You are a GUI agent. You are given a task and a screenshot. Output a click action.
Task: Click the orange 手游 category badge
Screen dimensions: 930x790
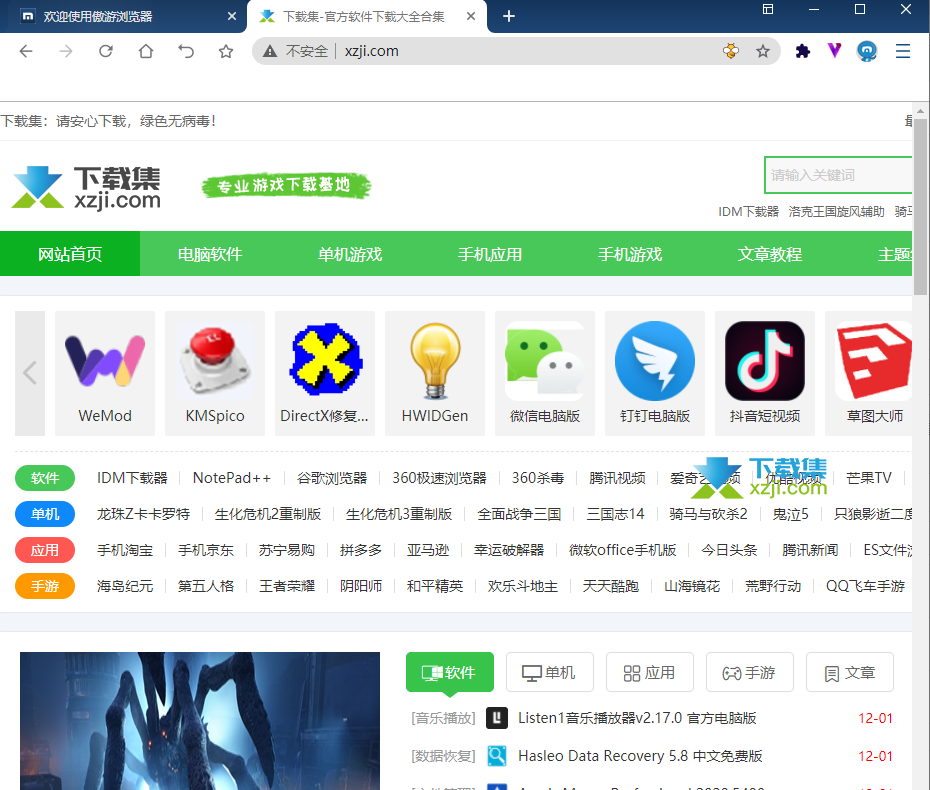[45, 587]
